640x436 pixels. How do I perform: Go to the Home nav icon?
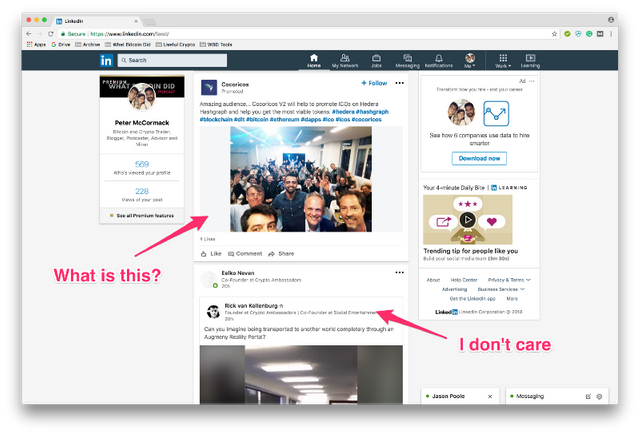tap(313, 61)
